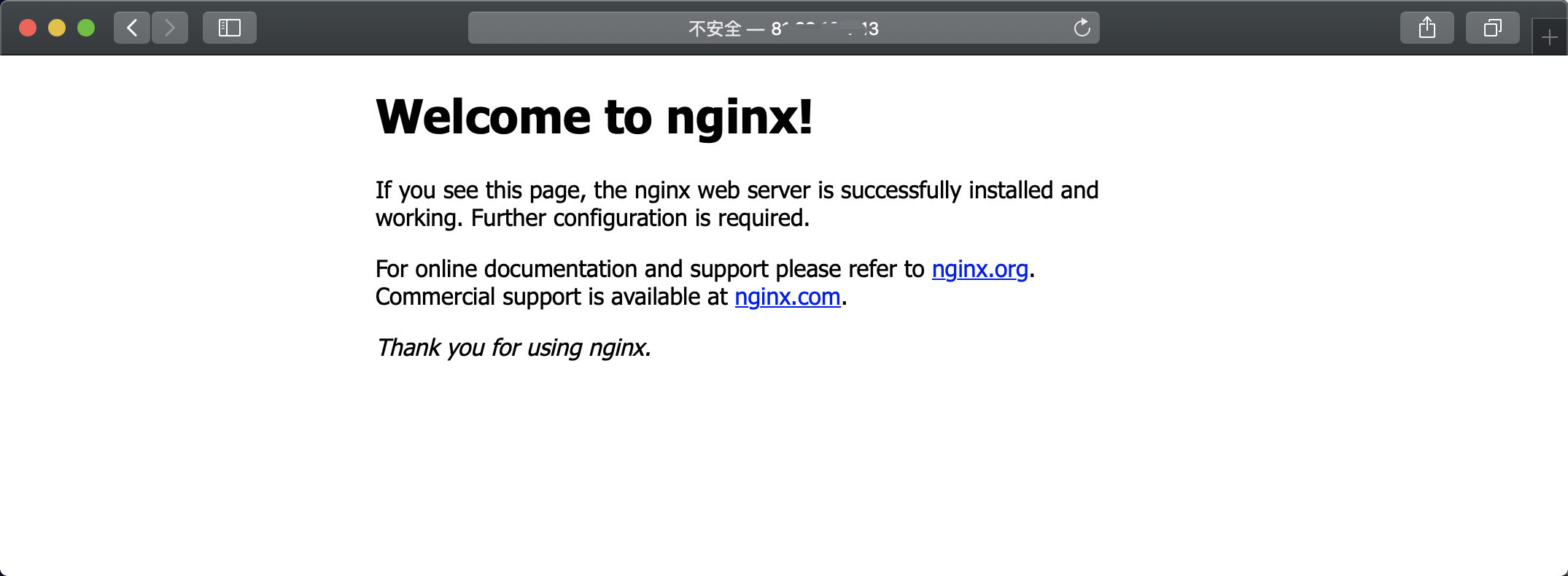Screen dimensions: 1568x576
Task: Click the "For online documentation and support" text
Action: (x=573, y=269)
